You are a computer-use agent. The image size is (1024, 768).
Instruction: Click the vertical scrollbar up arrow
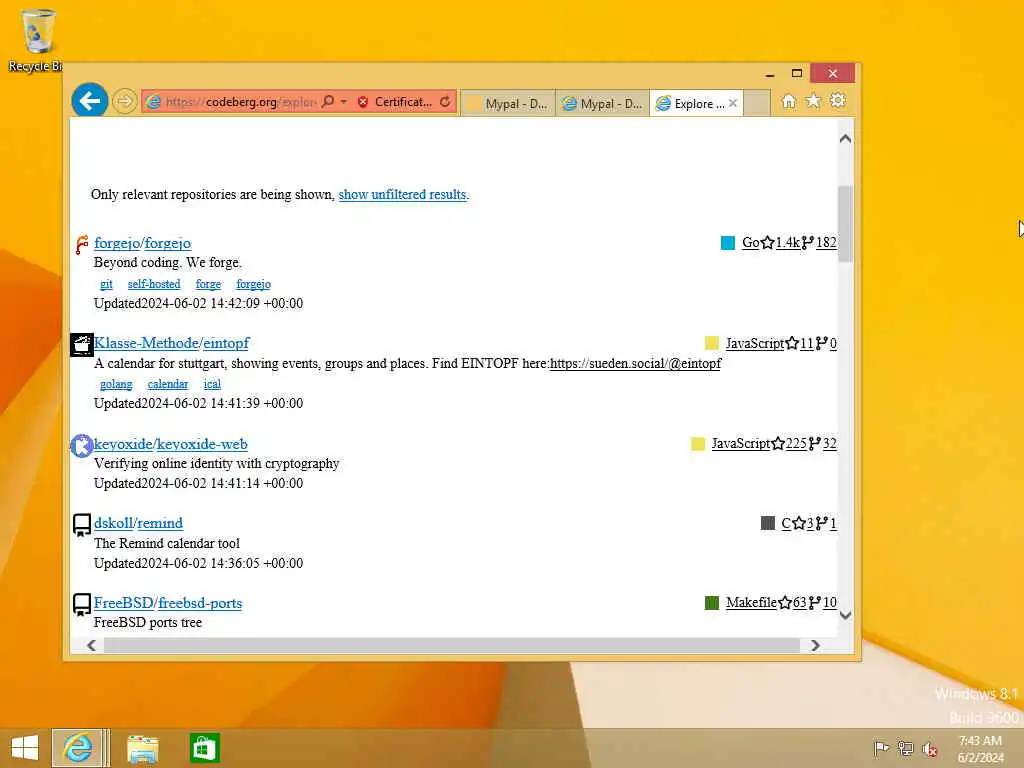point(845,138)
